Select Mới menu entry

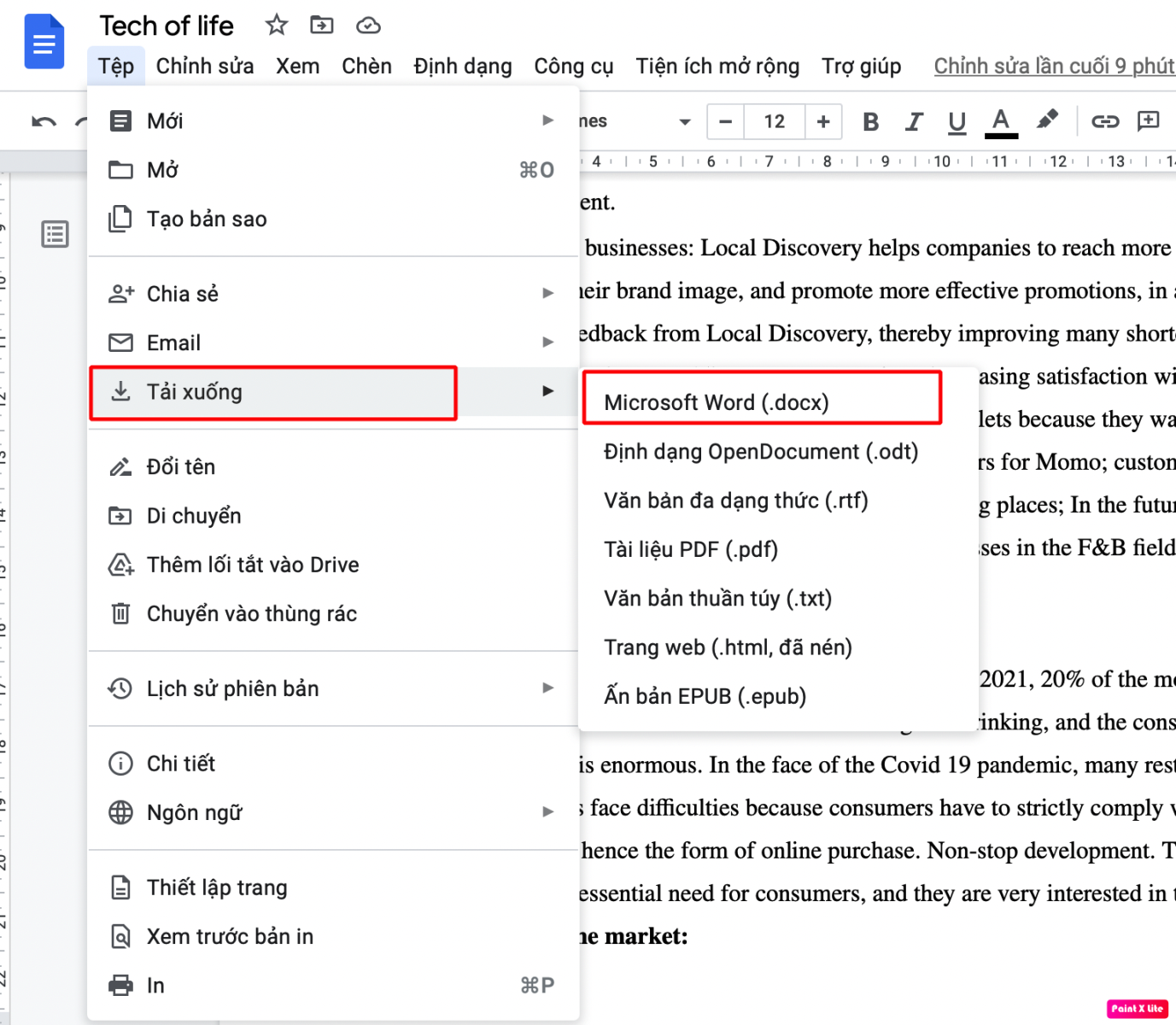(x=333, y=121)
